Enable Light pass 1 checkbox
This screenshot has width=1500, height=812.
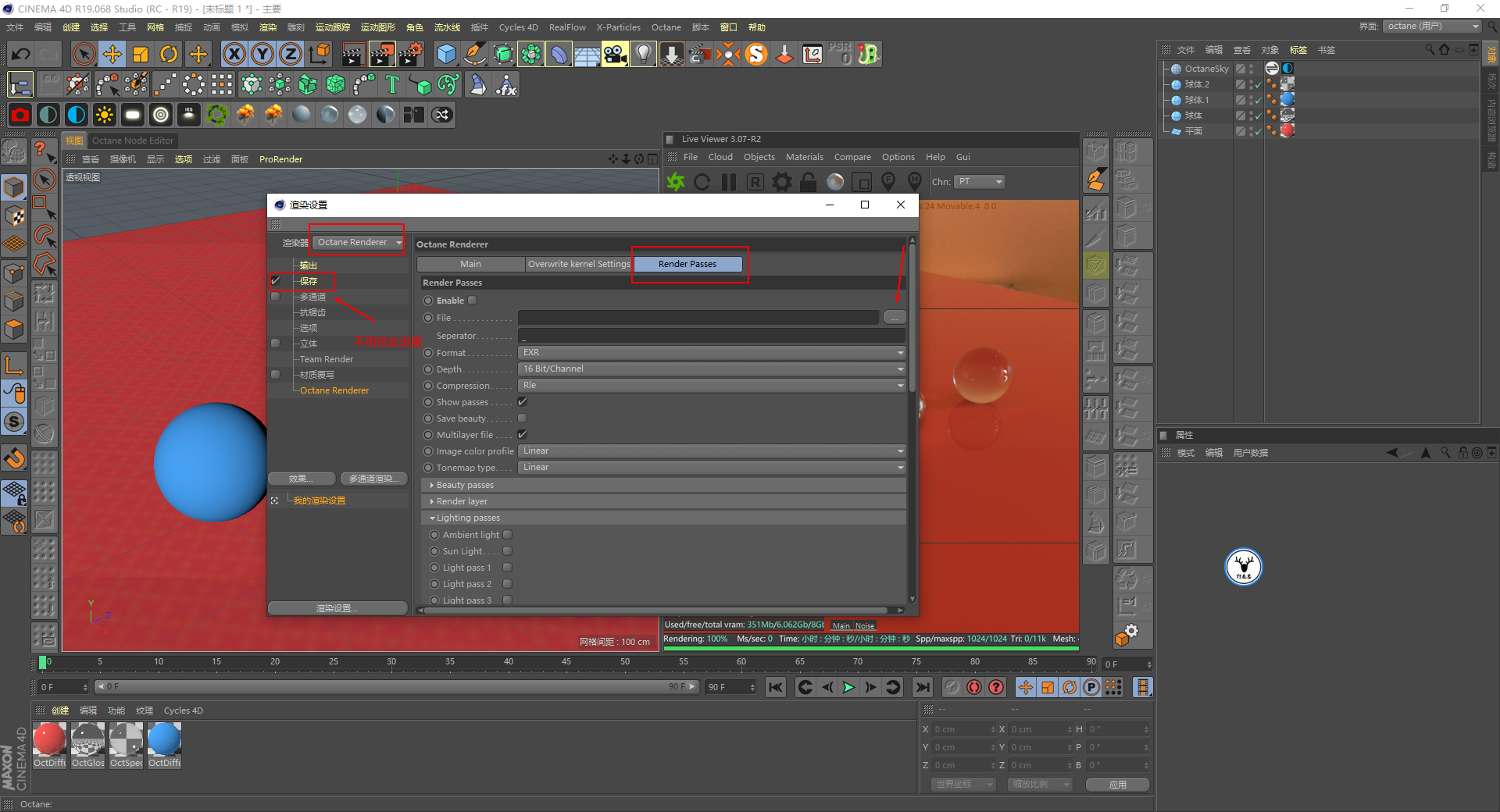click(507, 568)
